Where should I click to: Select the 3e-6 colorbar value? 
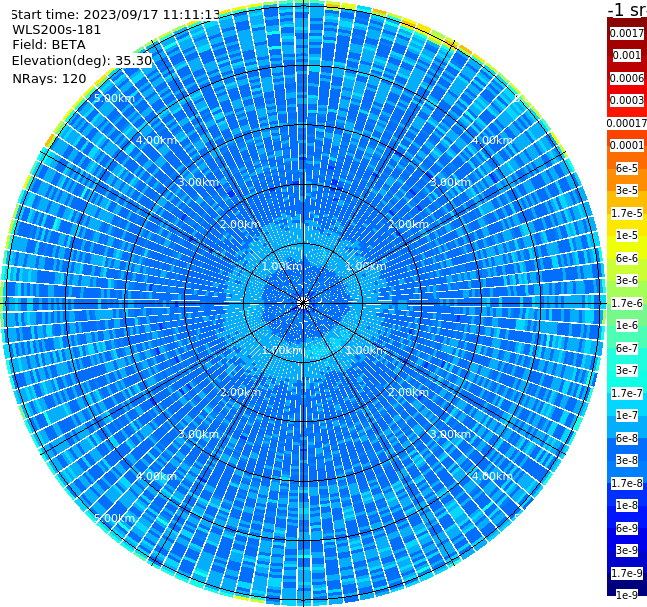pyautogui.click(x=627, y=280)
